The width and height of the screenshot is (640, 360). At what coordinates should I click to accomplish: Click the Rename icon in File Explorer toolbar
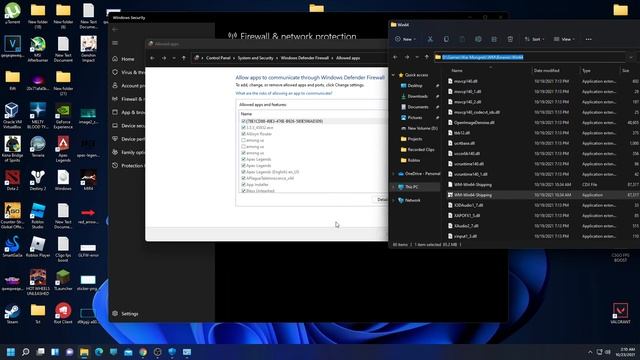click(x=478, y=39)
